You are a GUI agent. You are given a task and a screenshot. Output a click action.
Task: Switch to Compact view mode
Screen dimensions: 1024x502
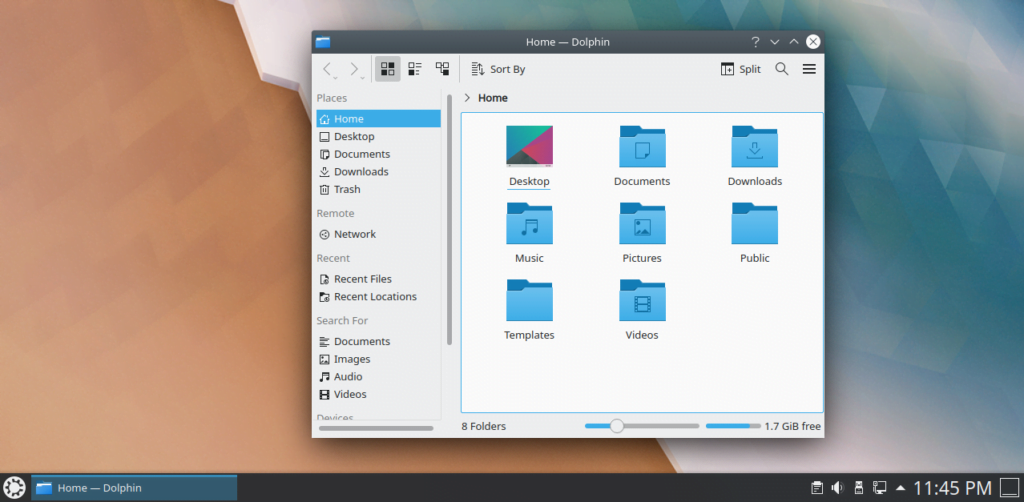pyautogui.click(x=415, y=69)
